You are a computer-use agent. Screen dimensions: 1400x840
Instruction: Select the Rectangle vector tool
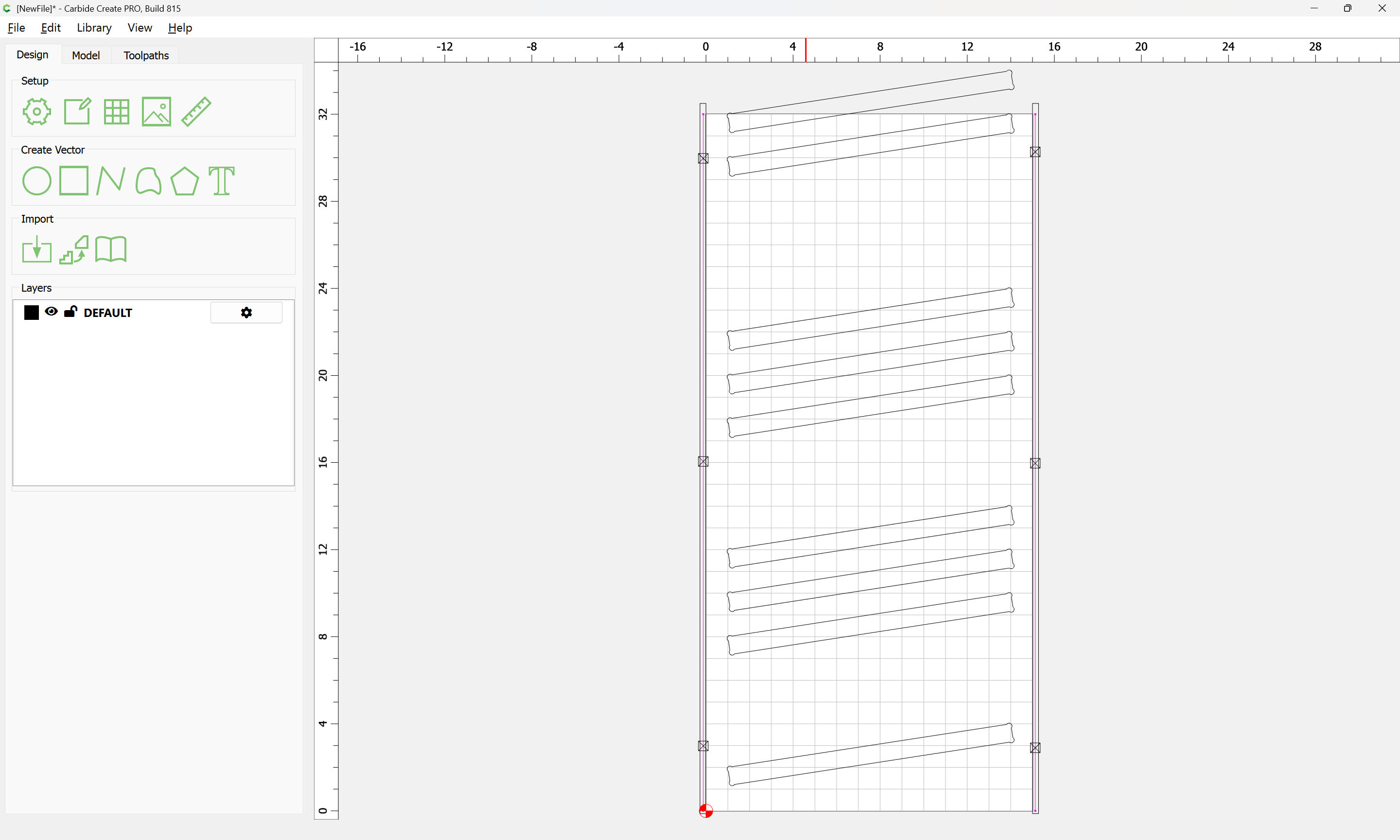(73, 180)
